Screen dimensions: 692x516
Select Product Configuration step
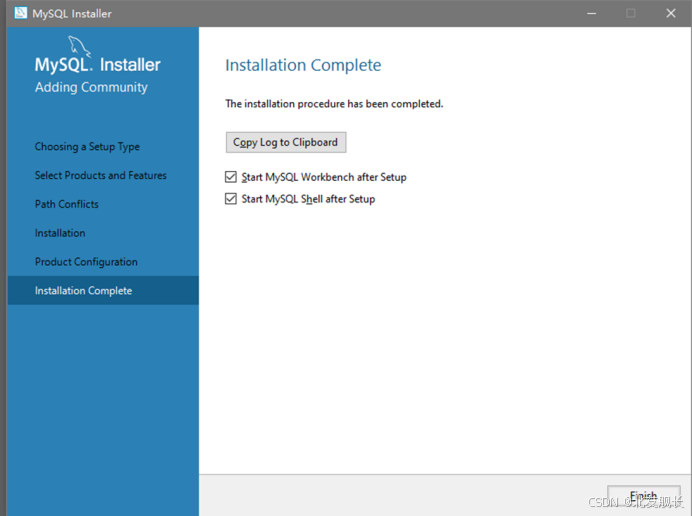[x=86, y=262]
